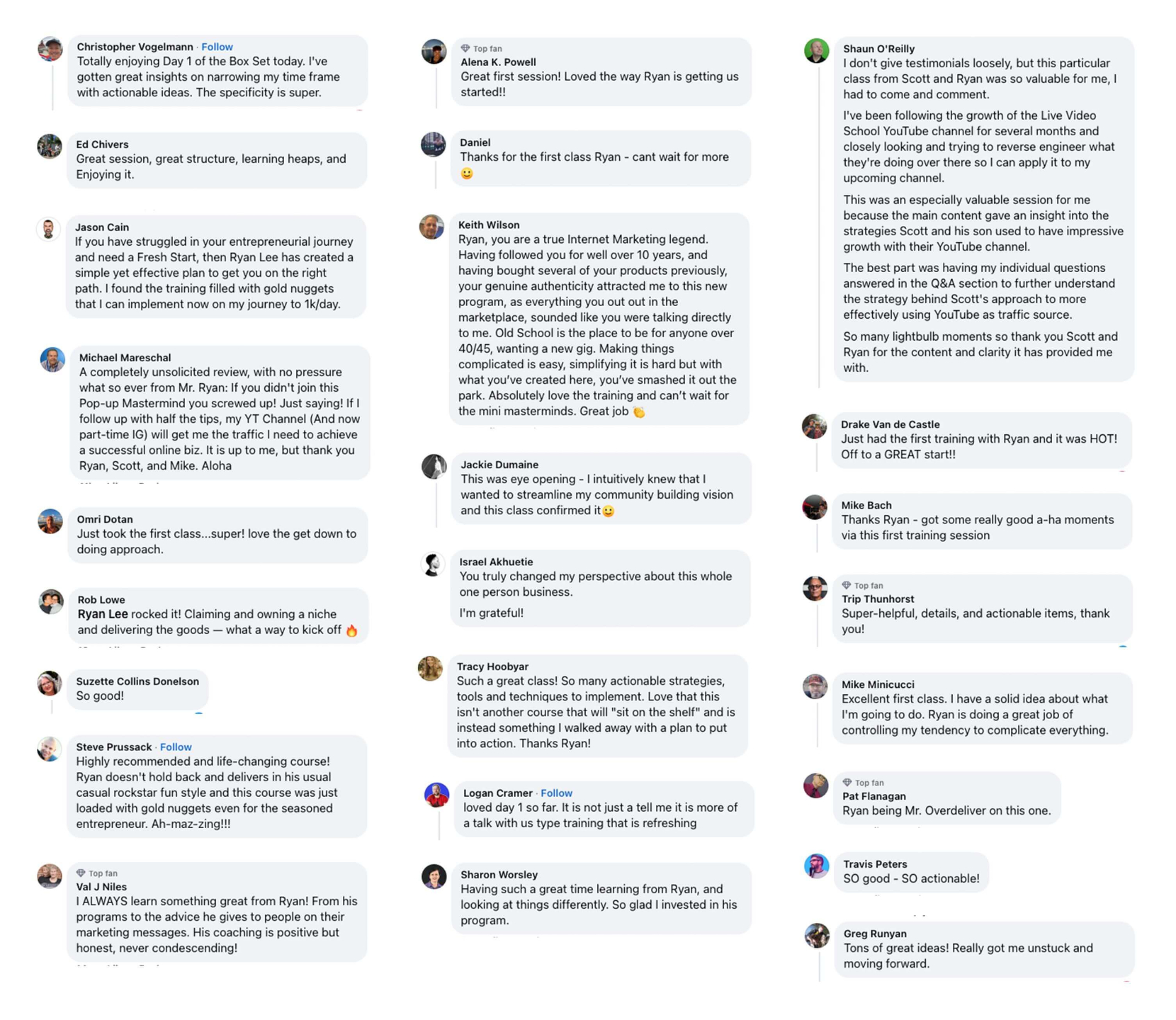The image size is (1176, 1020).
Task: Select Israel Akhuetie's name
Action: pyautogui.click(x=496, y=562)
